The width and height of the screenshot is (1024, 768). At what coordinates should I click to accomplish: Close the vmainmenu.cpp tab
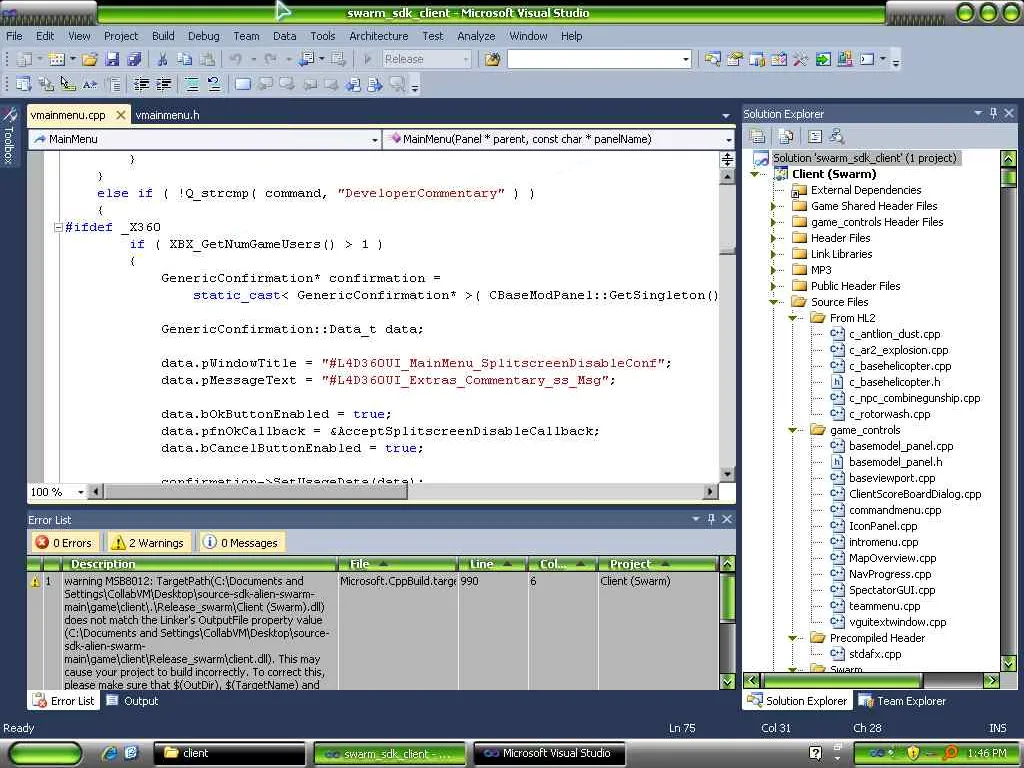click(121, 115)
